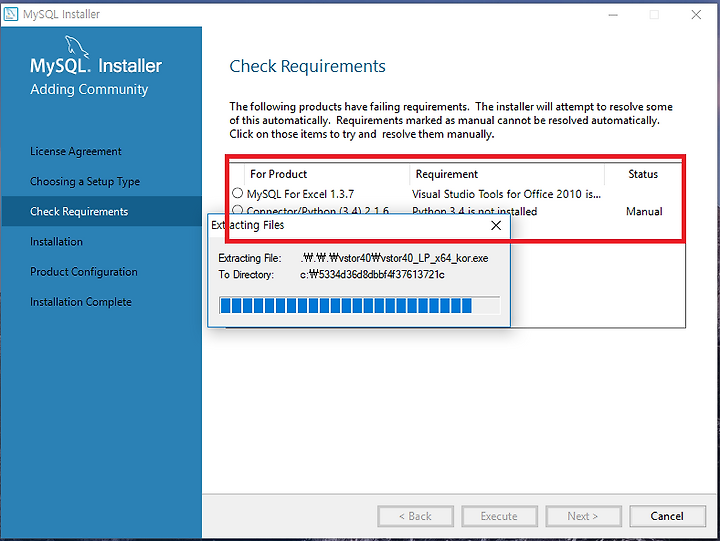Click the MySQL dolphin logo
Screen dimensions: 720x541
click(x=76, y=46)
